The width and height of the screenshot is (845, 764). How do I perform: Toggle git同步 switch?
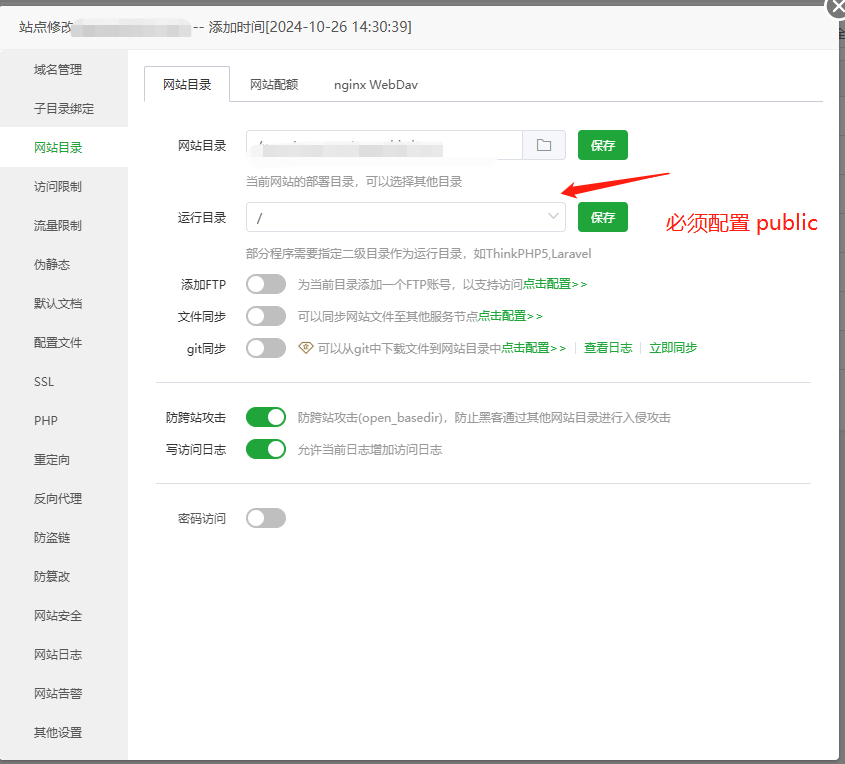tap(266, 348)
